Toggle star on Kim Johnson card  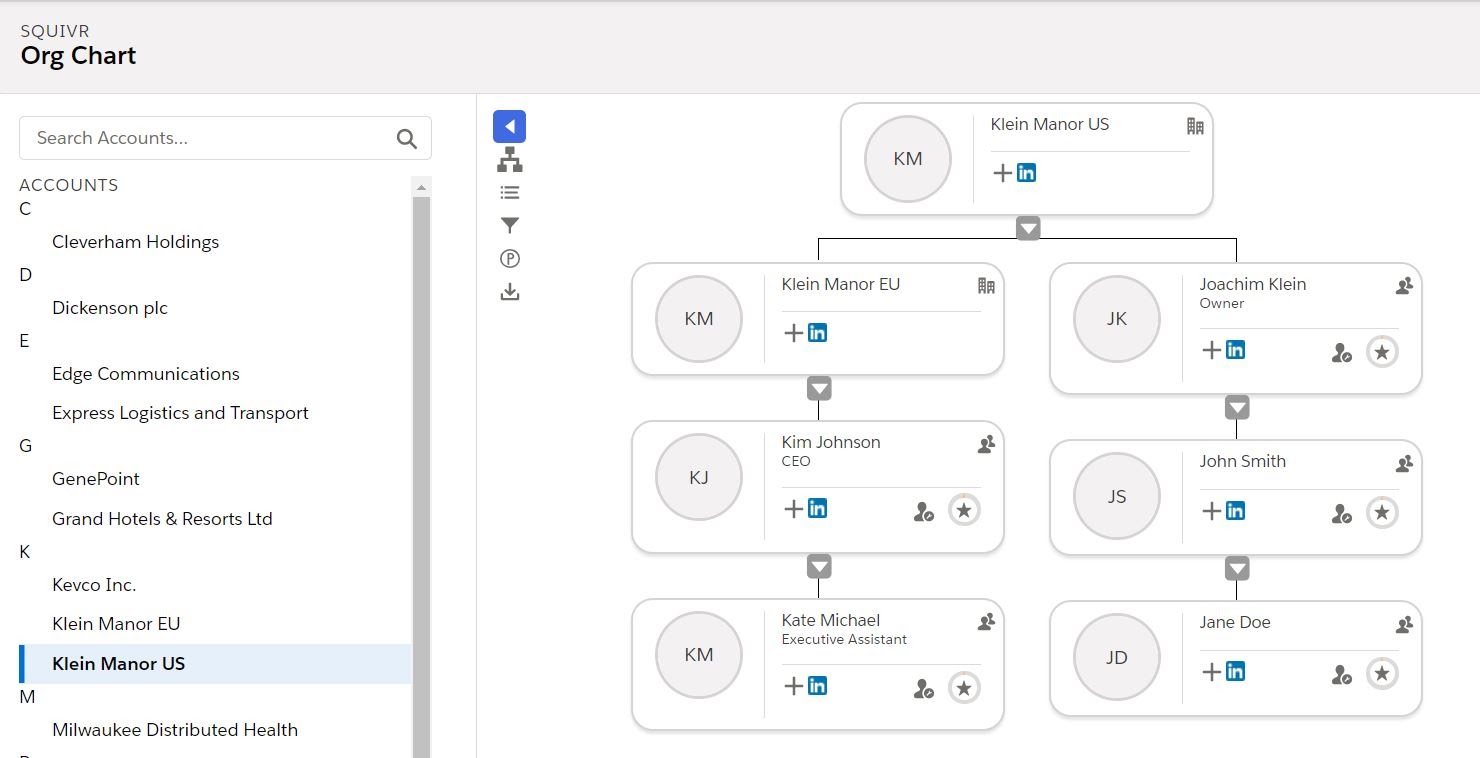[x=964, y=510]
